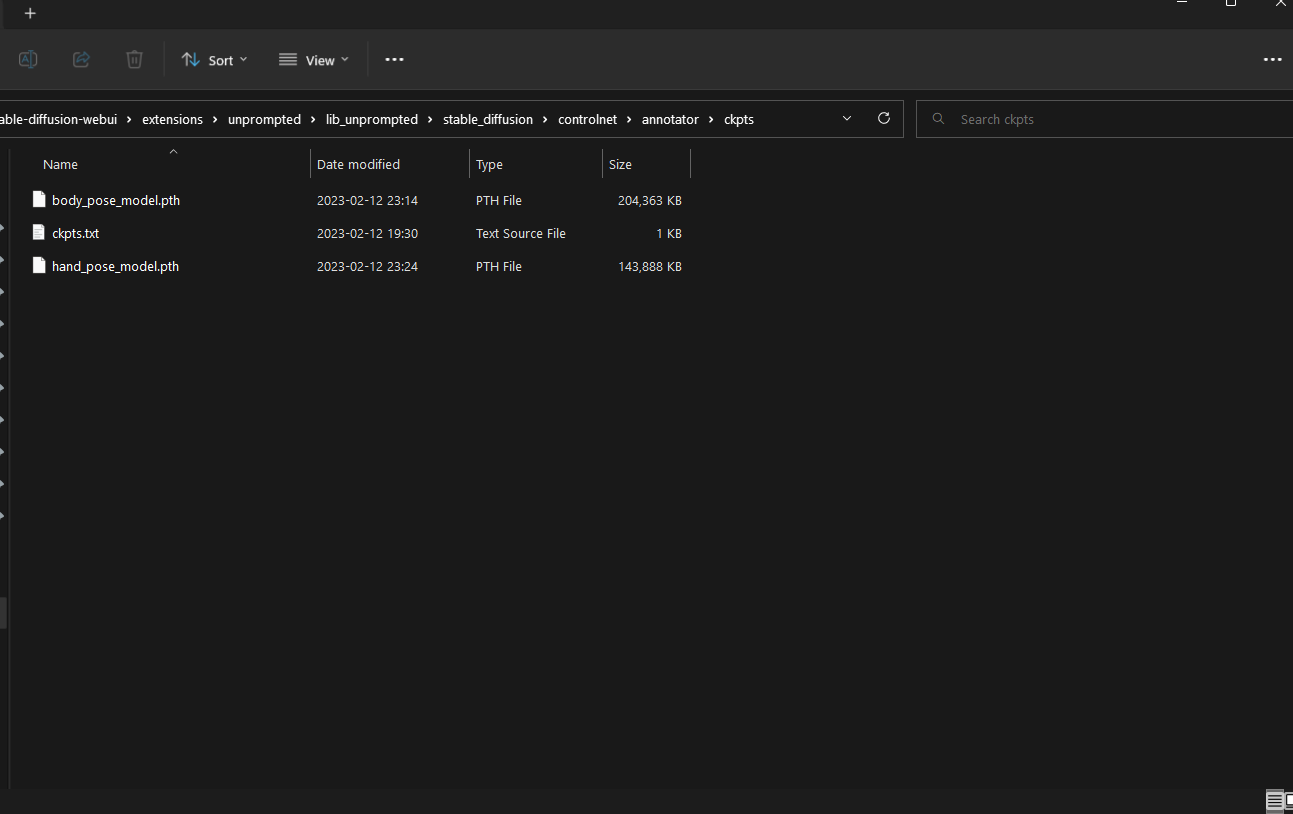Click the hand_pose_model.pth file icon

39,265
